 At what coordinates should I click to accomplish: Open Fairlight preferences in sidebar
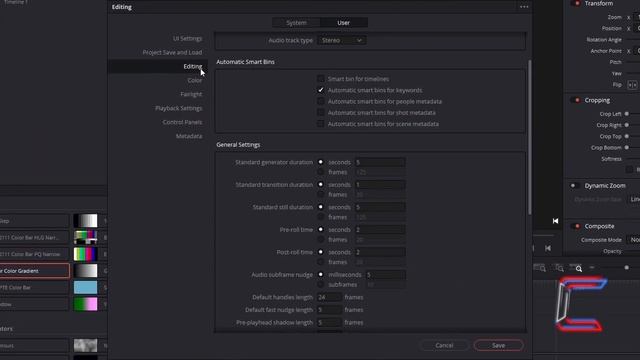pyautogui.click(x=191, y=94)
